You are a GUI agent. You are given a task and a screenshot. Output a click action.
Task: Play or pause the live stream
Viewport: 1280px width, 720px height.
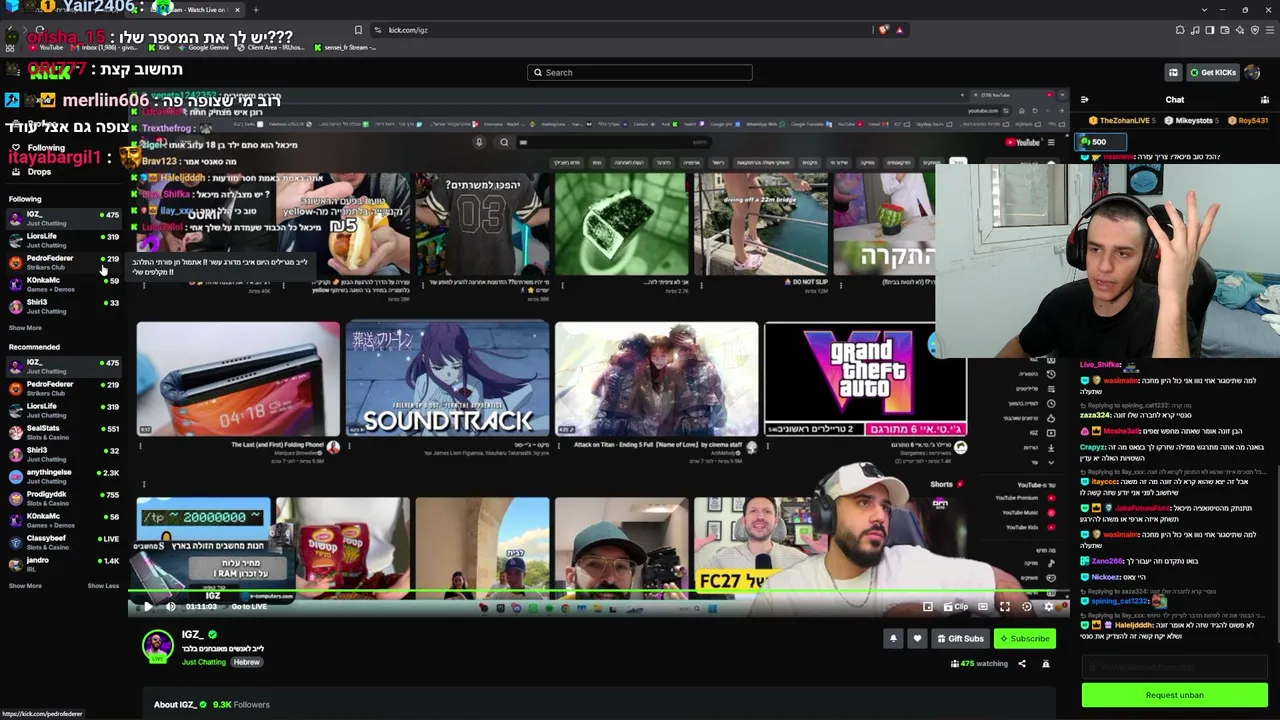[148, 607]
